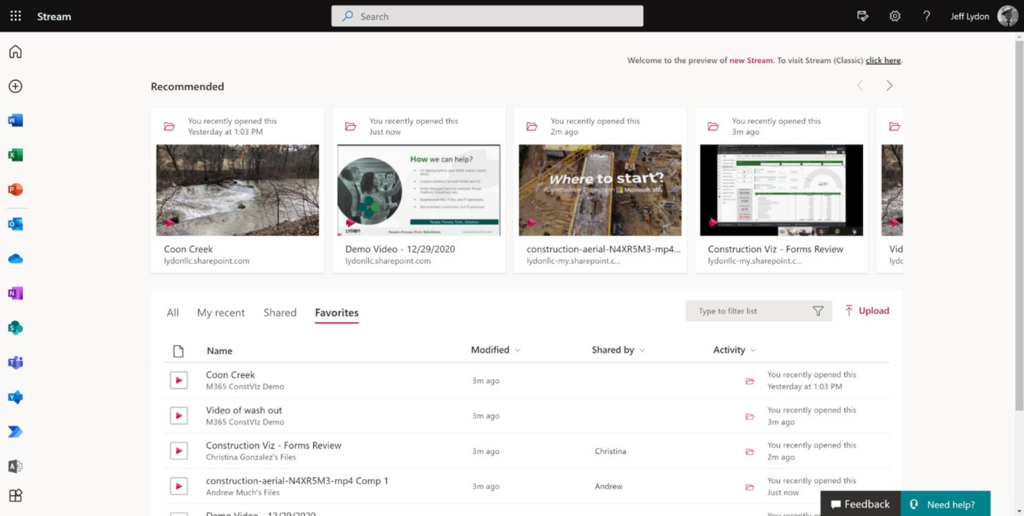Open PowerPoint in the sidebar
The image size is (1024, 516).
tap(15, 190)
